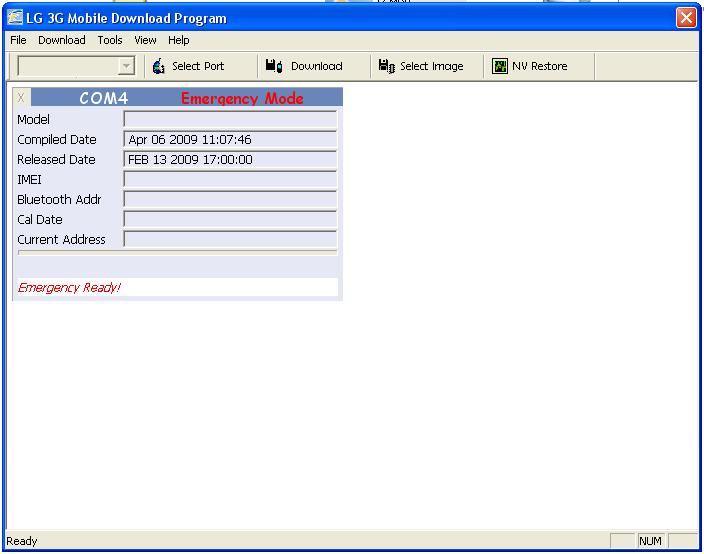Click the Select Image toolbar label
This screenshot has width=704, height=554.
tap(431, 66)
